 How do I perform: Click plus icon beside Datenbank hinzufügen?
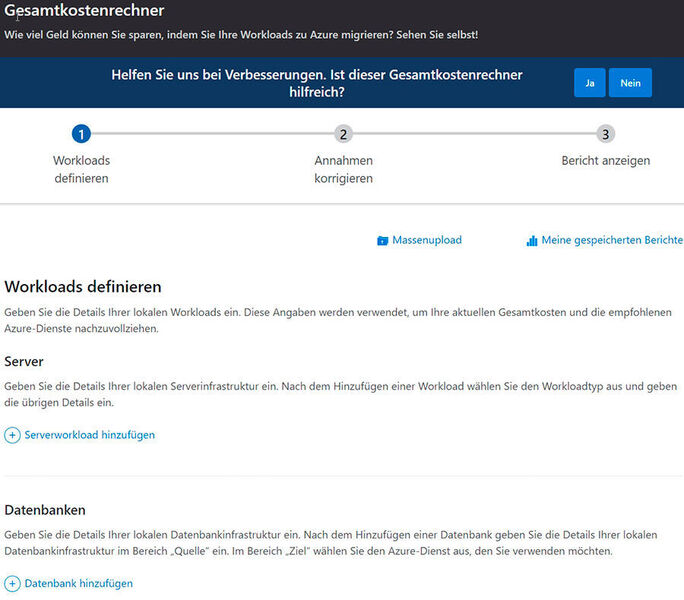pos(12,583)
